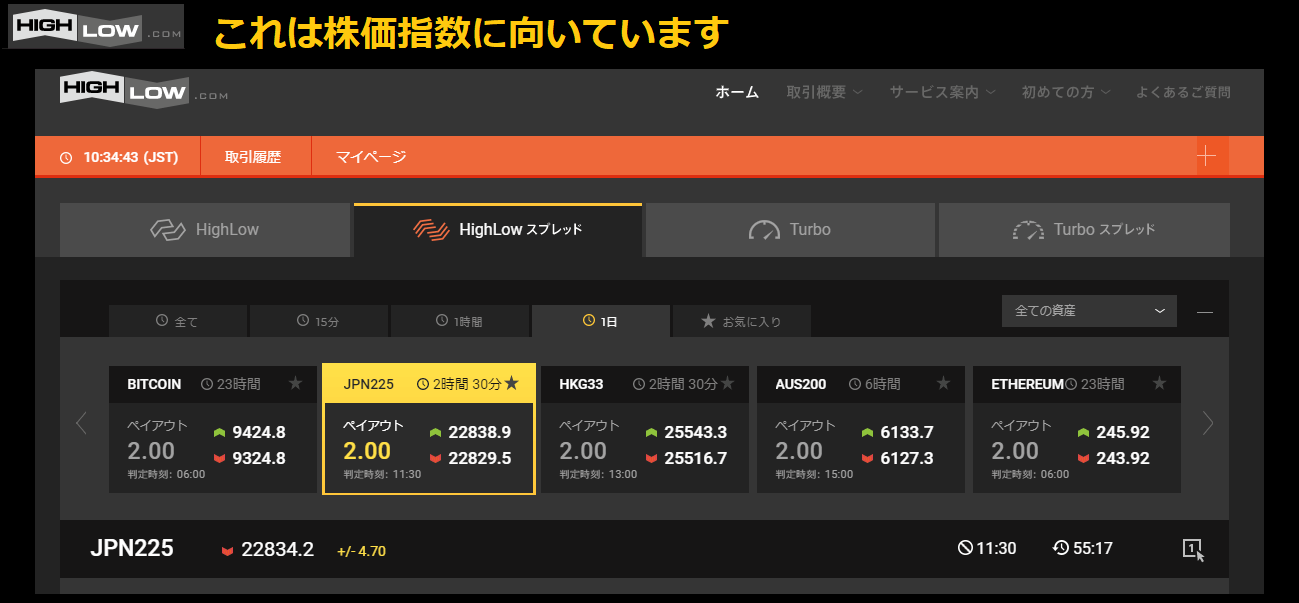Image resolution: width=1299 pixels, height=603 pixels.
Task: Click the ETHEREUM card star icon
Action: (1159, 383)
